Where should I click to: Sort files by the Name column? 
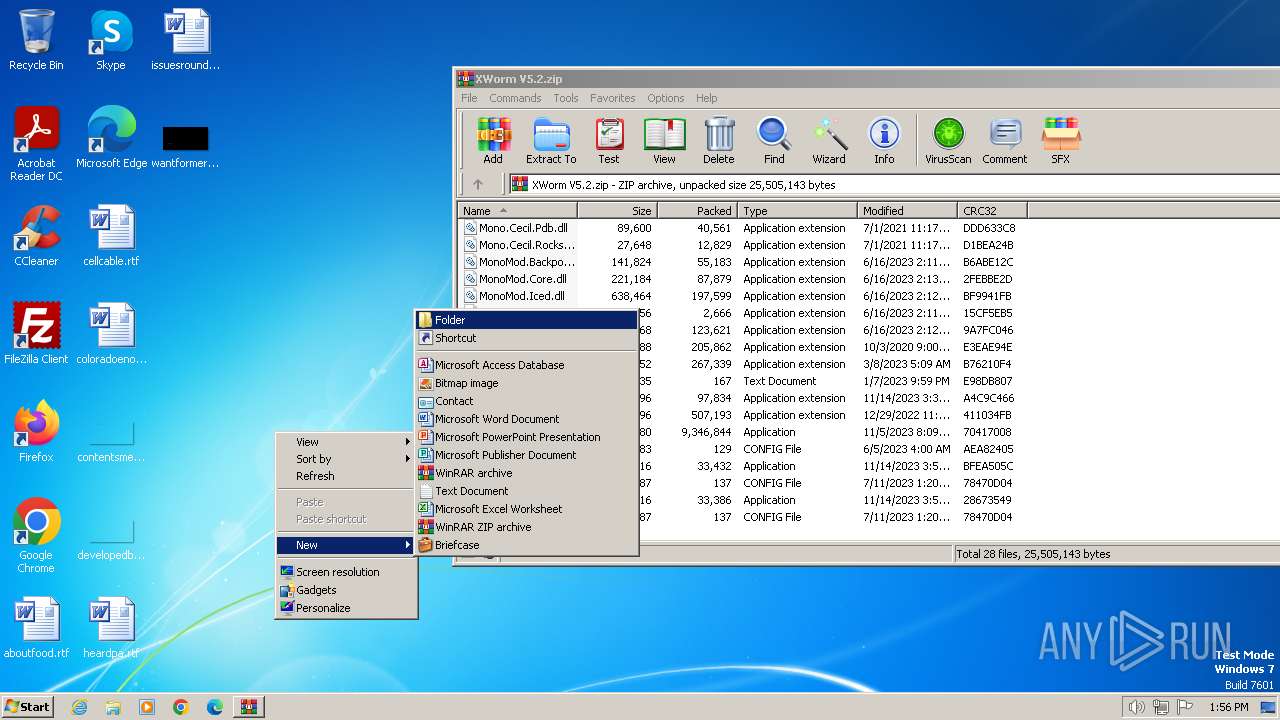click(518, 211)
